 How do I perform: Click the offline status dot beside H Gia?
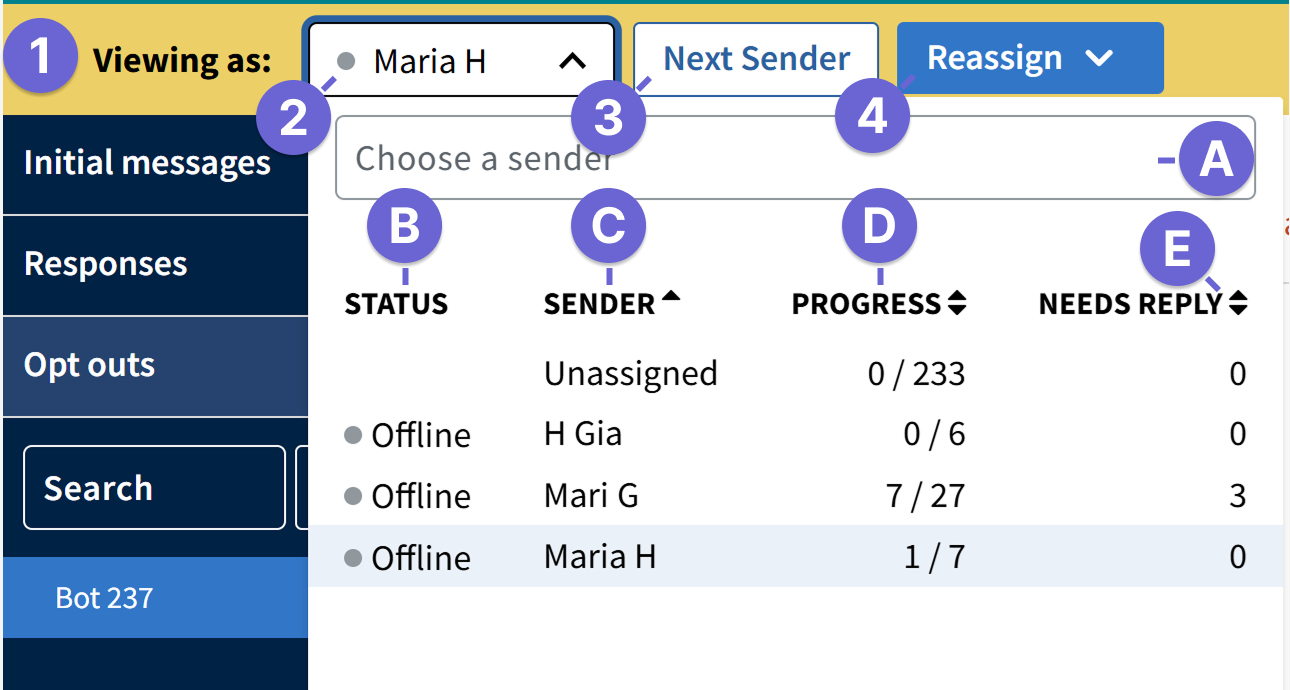tap(355, 434)
